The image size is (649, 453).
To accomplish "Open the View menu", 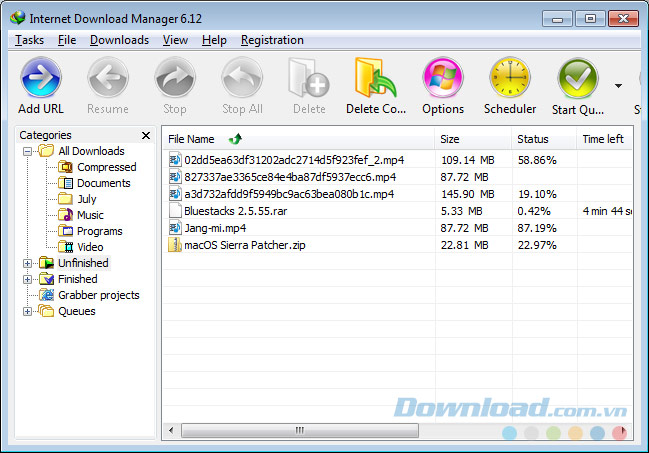I will 175,40.
